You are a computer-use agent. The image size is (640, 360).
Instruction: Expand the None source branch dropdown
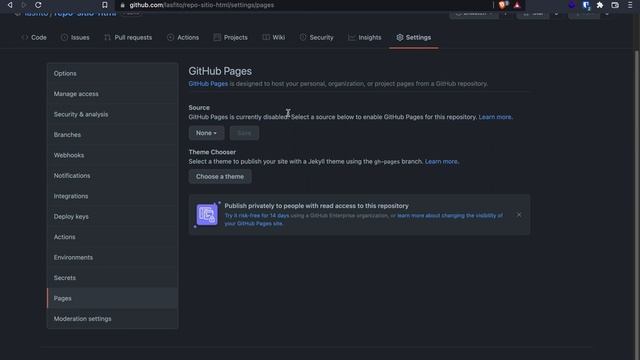tap(206, 133)
